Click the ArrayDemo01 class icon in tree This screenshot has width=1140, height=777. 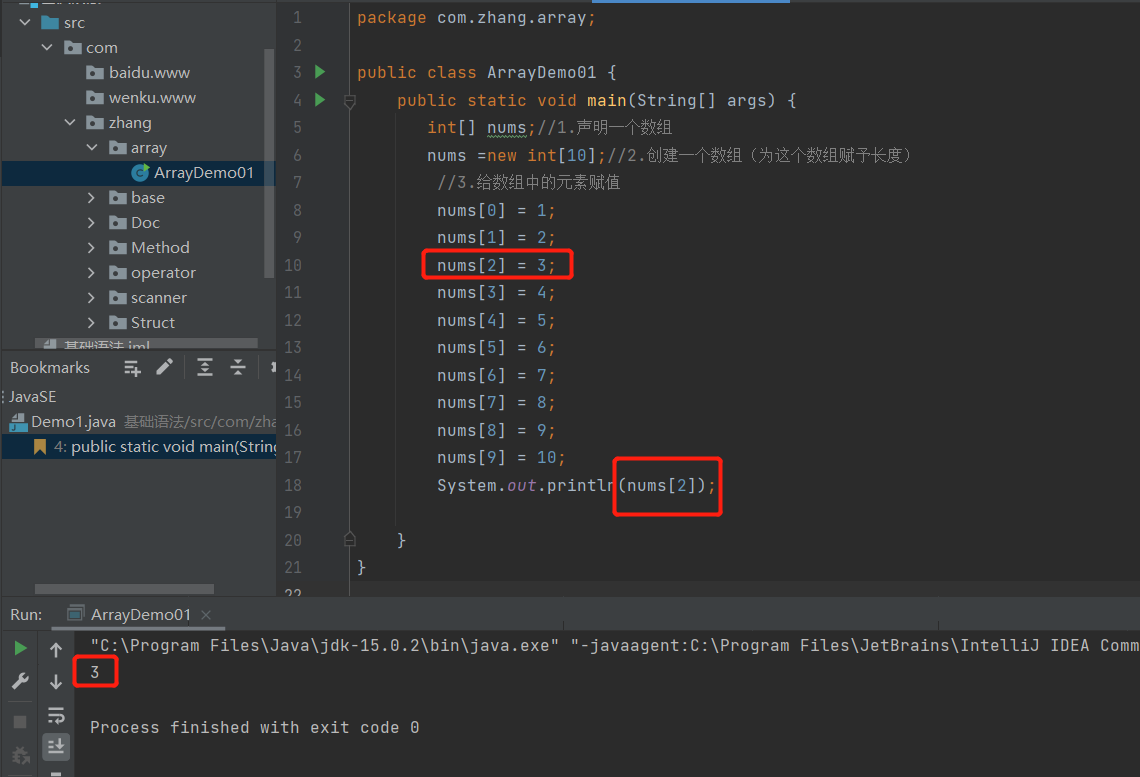click(x=140, y=172)
